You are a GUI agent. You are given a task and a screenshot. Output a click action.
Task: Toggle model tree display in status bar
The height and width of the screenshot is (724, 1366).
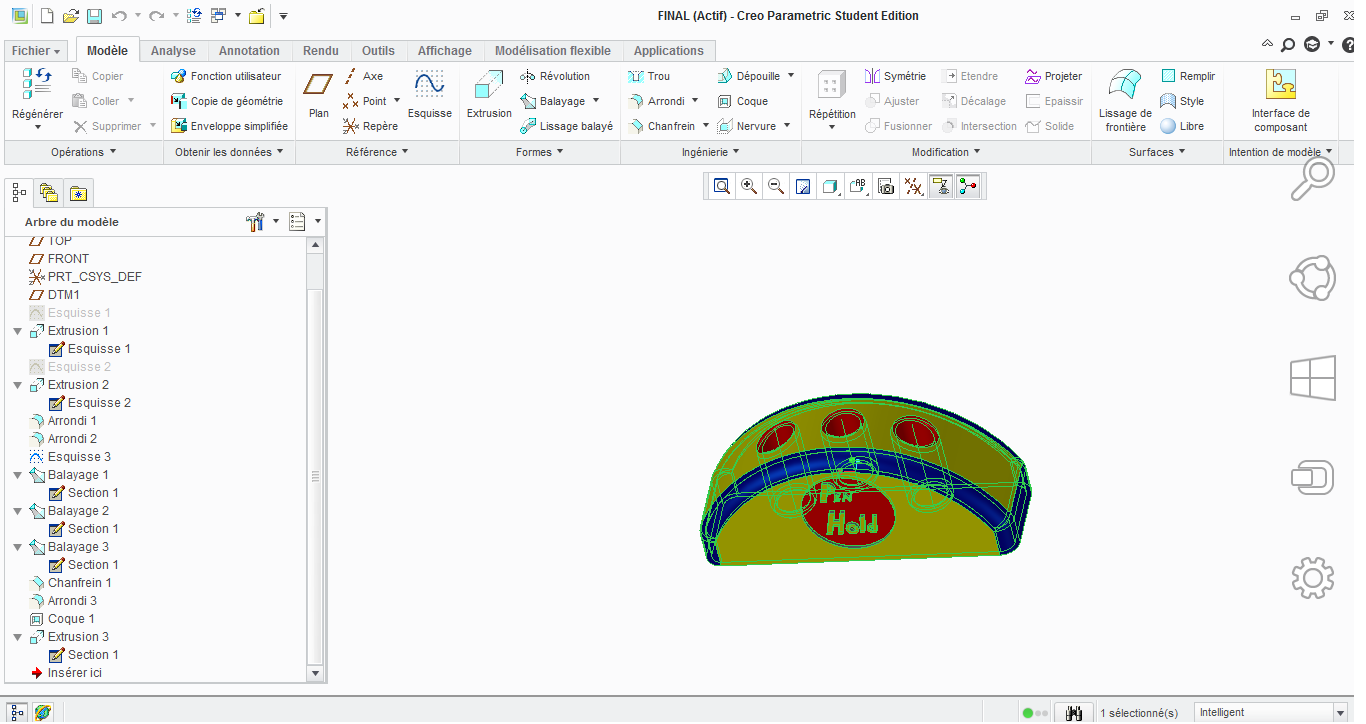click(18, 713)
